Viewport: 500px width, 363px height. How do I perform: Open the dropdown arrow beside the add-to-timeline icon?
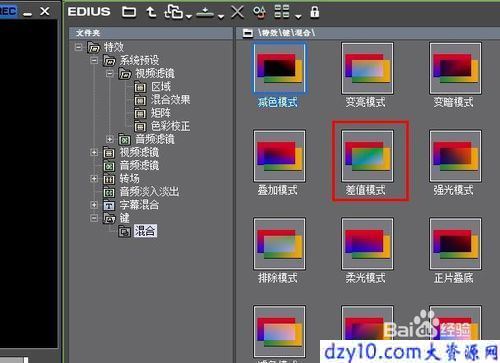pyautogui.click(x=221, y=16)
